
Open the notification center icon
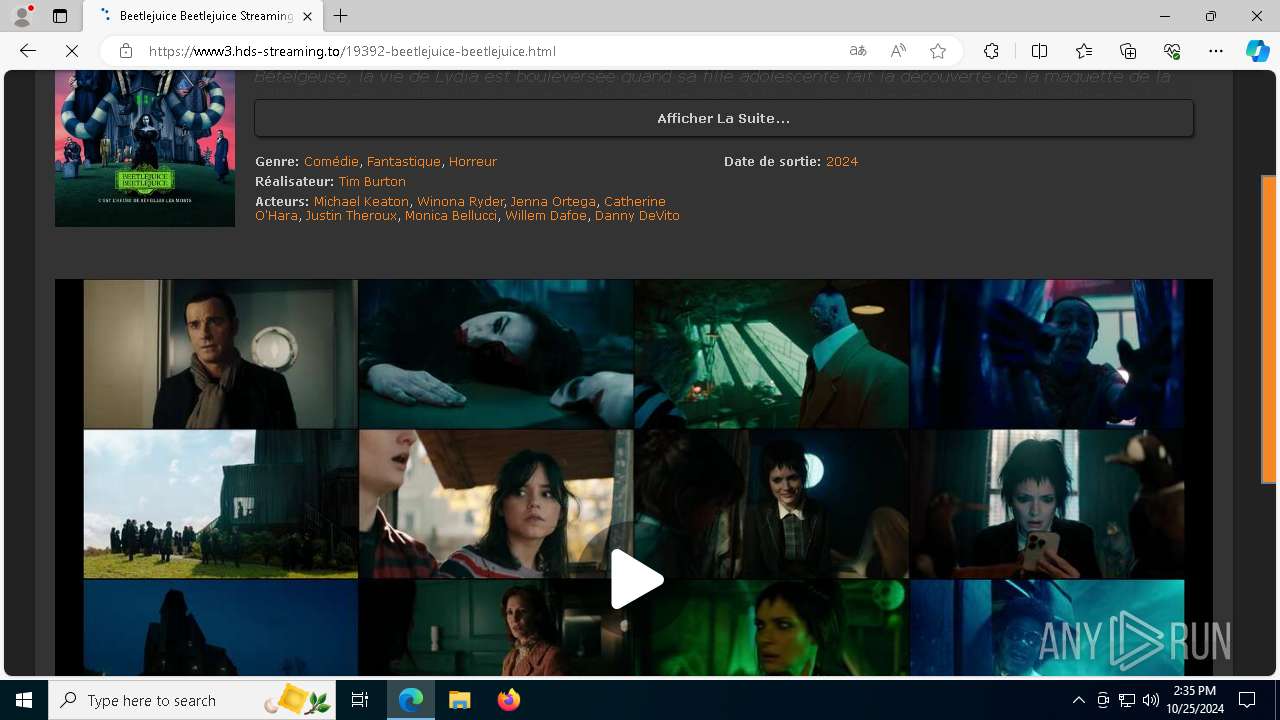tap(1247, 700)
